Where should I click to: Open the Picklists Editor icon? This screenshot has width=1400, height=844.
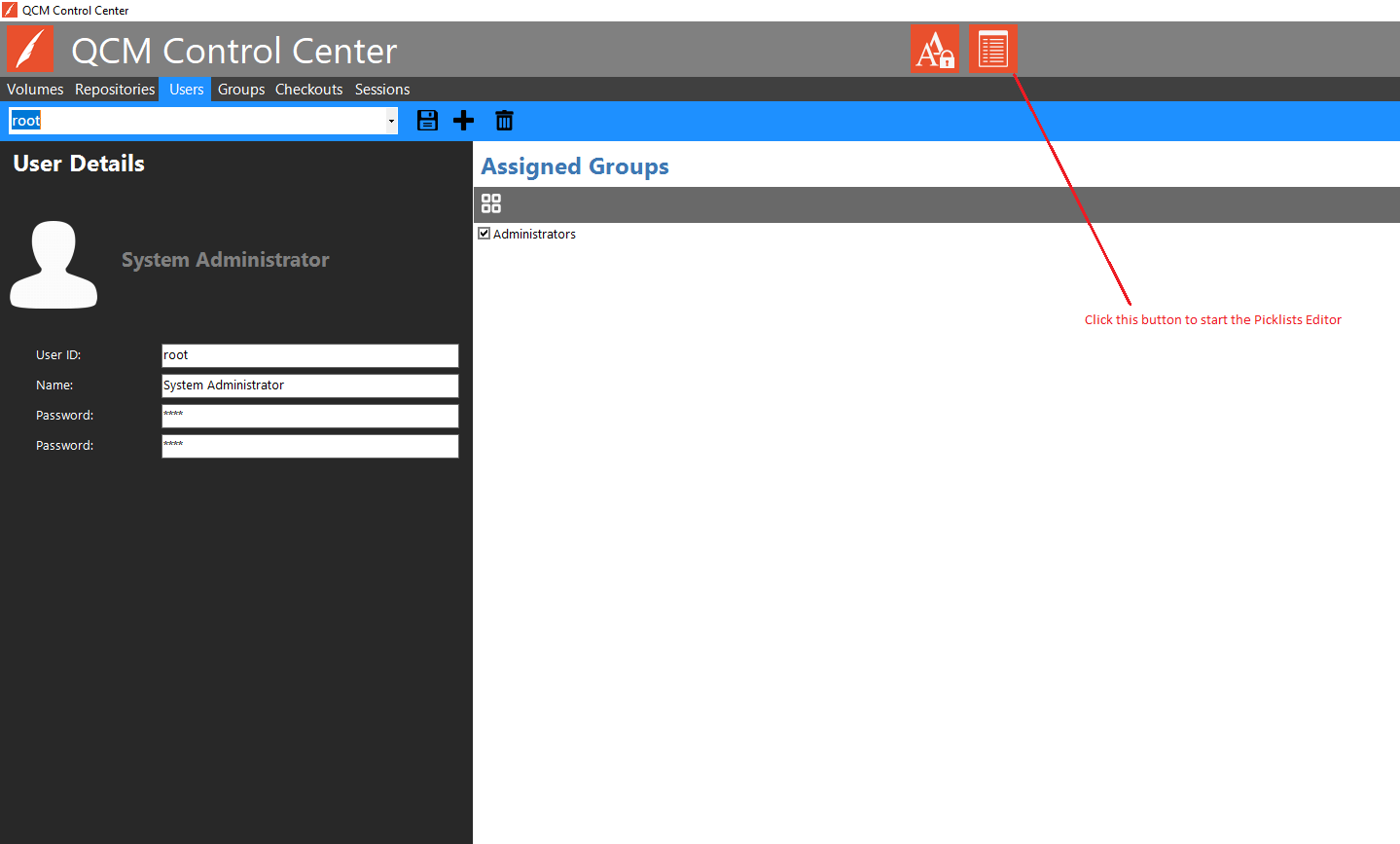tap(992, 50)
